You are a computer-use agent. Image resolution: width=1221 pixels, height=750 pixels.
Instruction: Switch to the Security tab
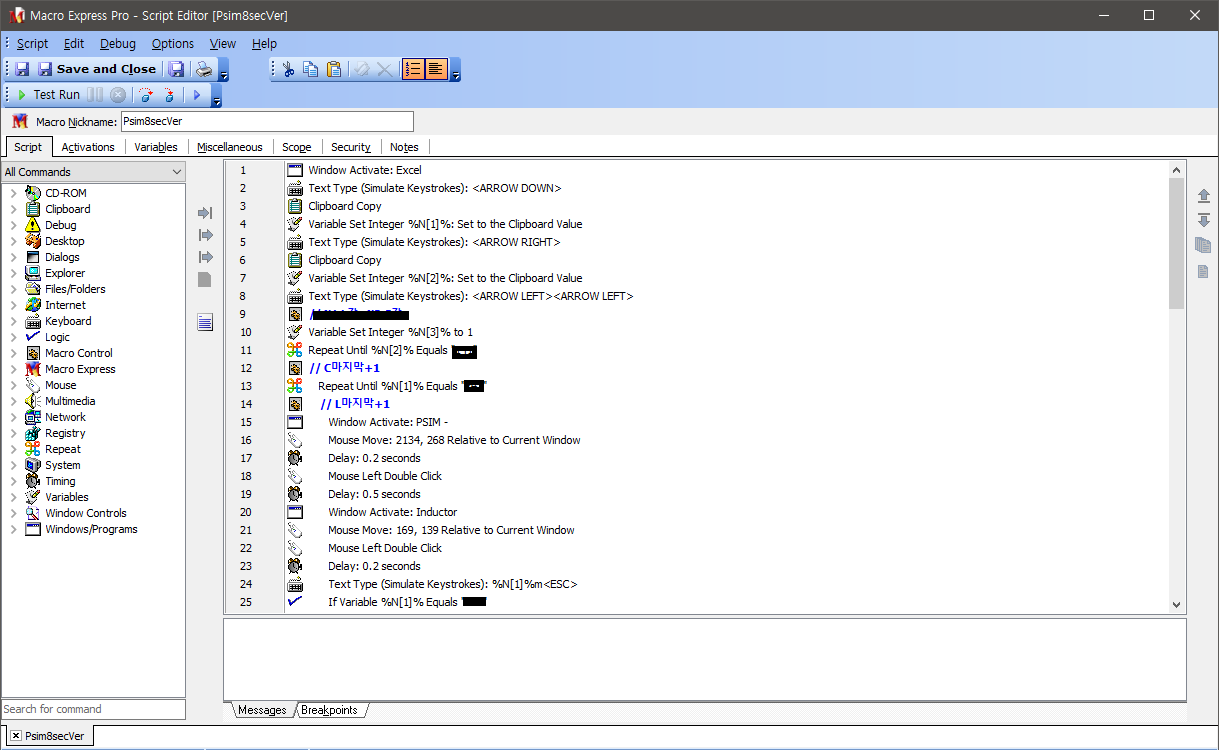pos(351,147)
